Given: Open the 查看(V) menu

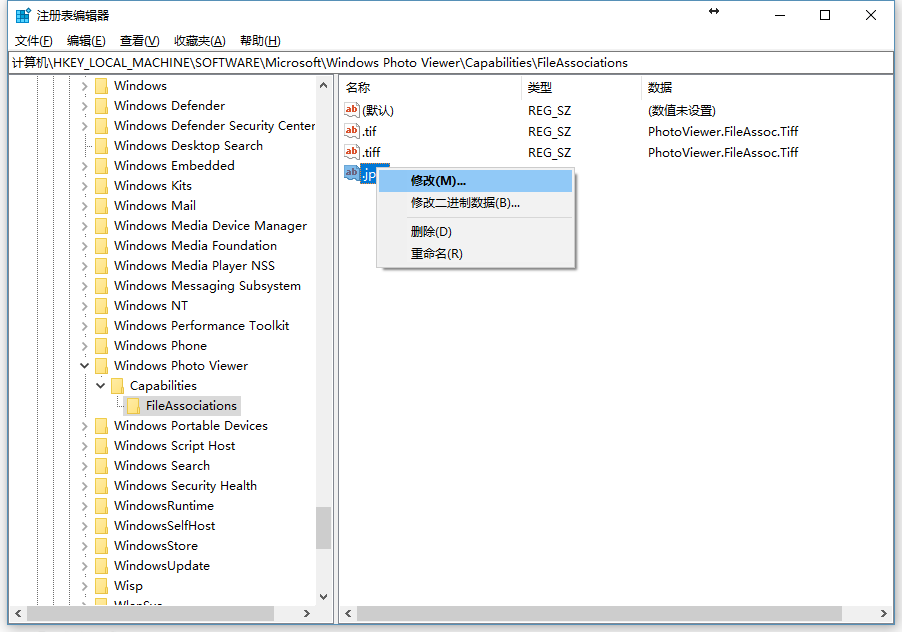Looking at the screenshot, I should coord(139,41).
